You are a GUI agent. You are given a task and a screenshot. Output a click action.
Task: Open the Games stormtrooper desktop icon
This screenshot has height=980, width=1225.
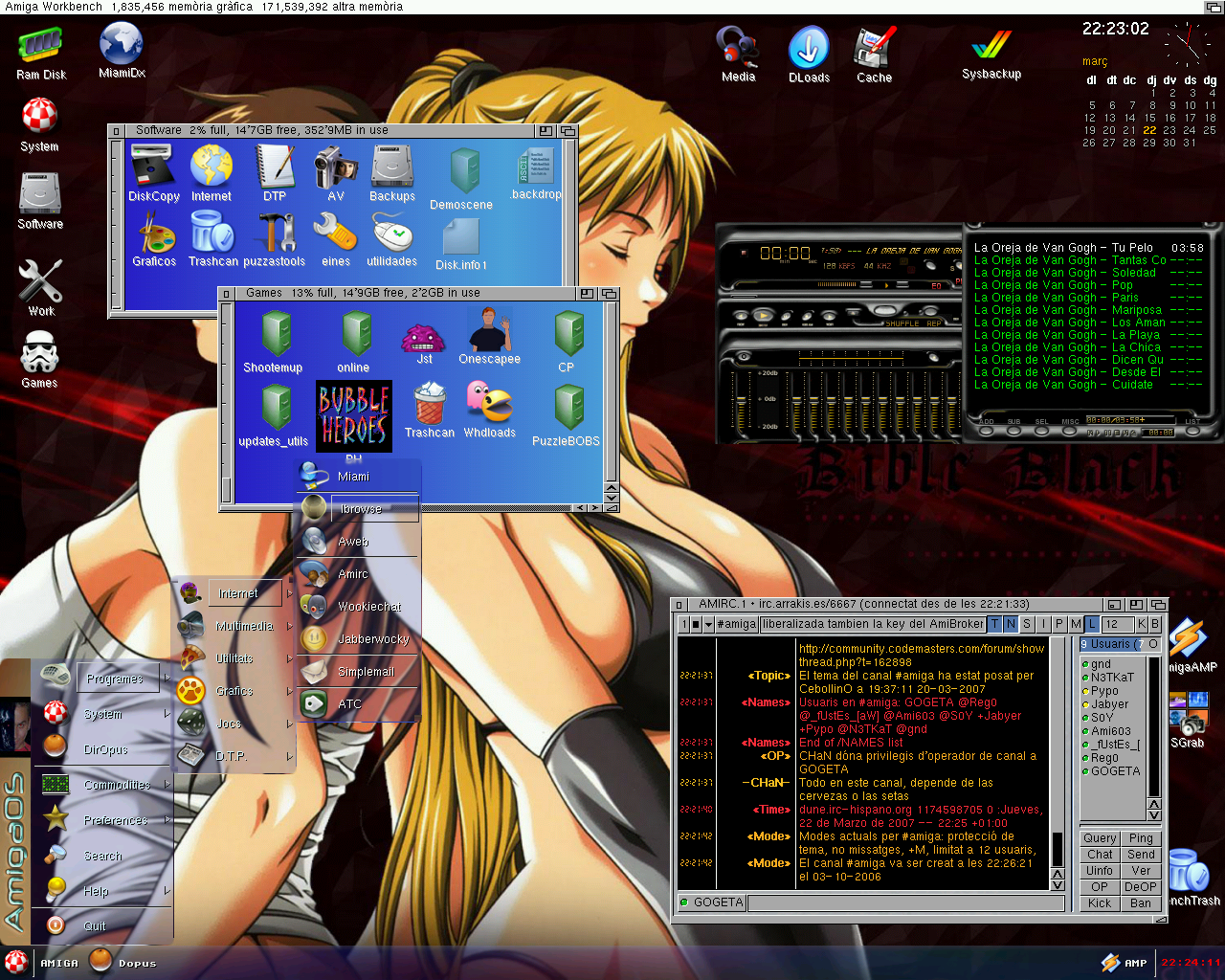pyautogui.click(x=39, y=353)
